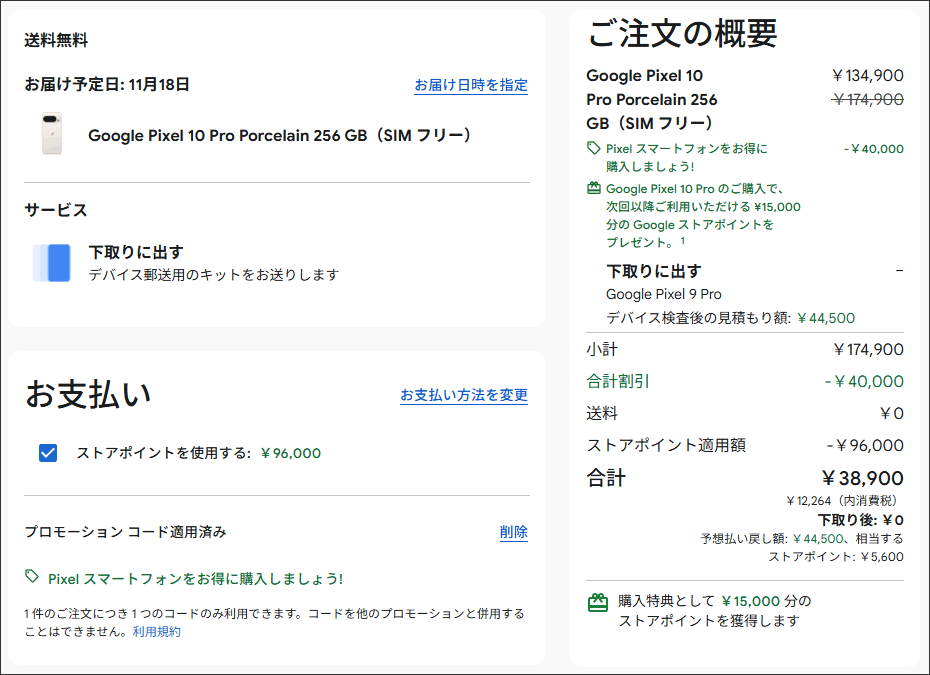Screen dimensions: 930x675
Task: Select 下取りに出す in the サービス section
Action: 136,252
